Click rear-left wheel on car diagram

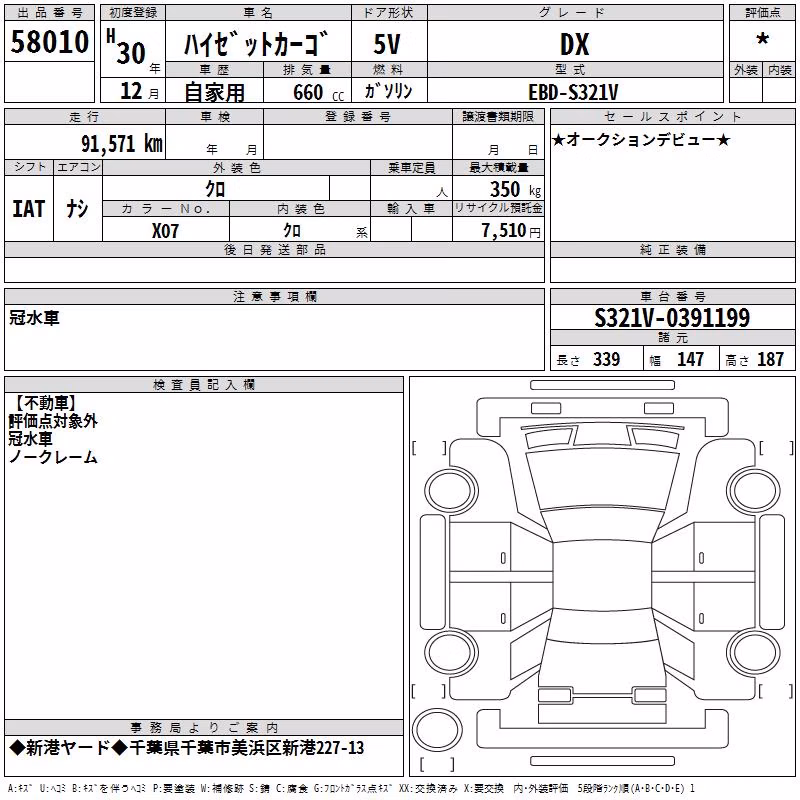tap(451, 653)
